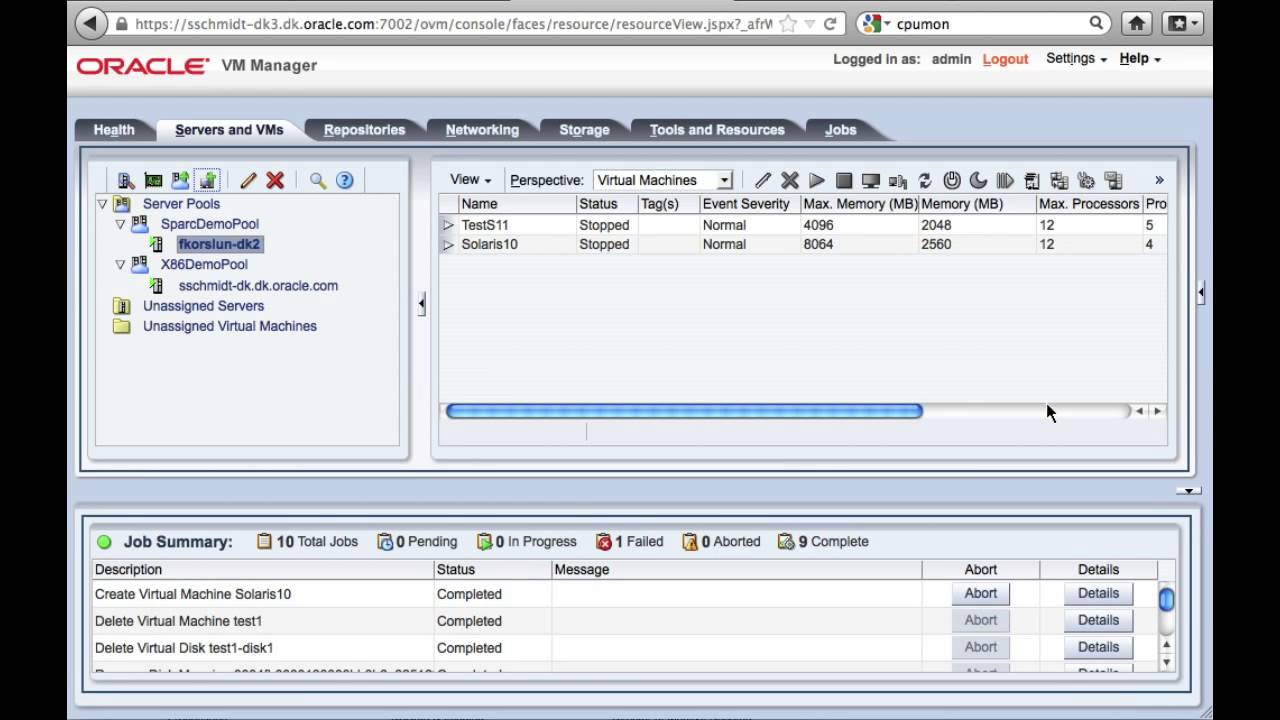Viewport: 1280px width, 720px height.
Task: Click the Kill (power symbol) VM icon
Action: [x=952, y=180]
